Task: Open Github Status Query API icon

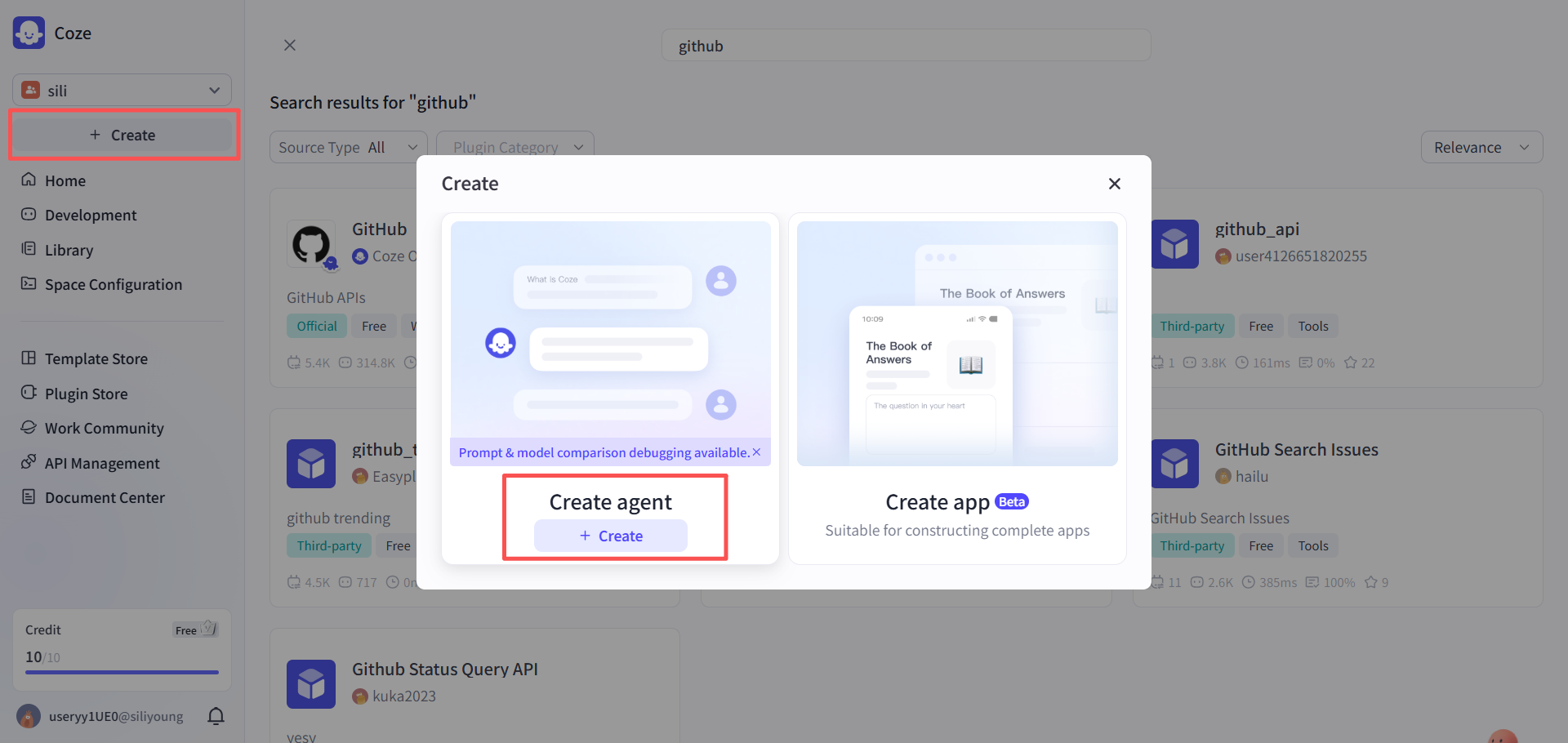Action: pos(311,684)
